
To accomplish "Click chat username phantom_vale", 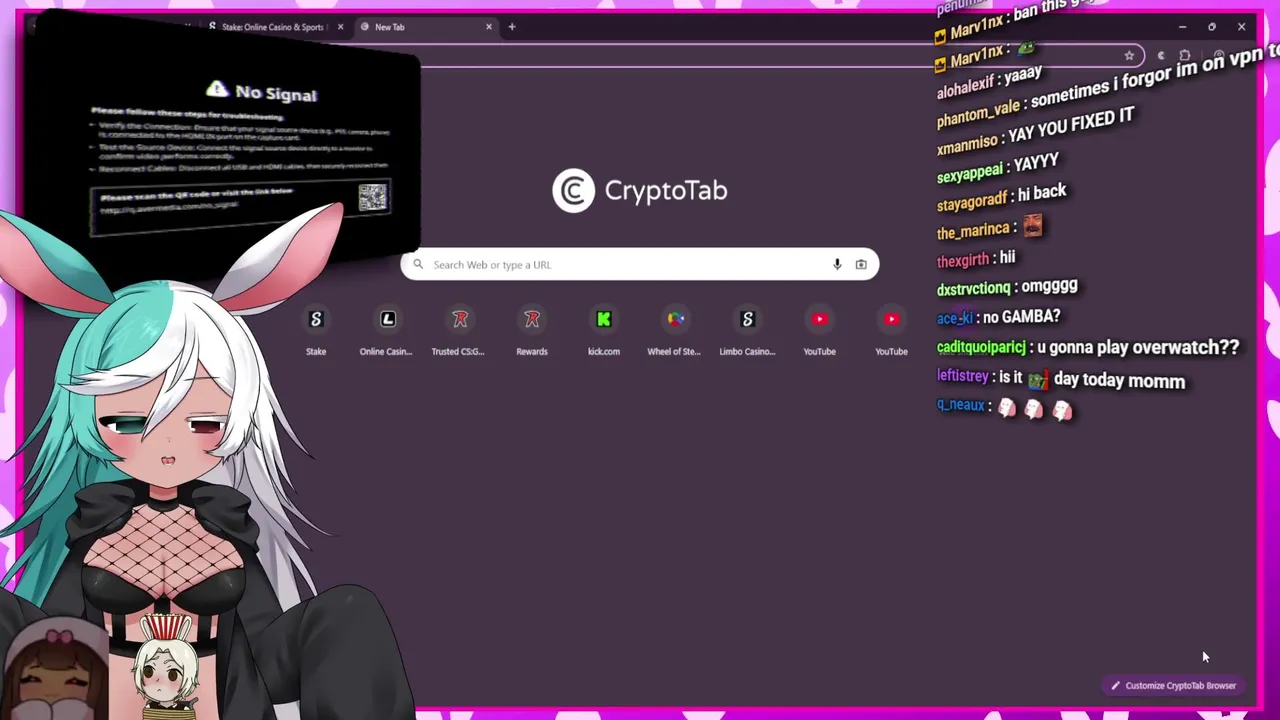I will tap(978, 113).
